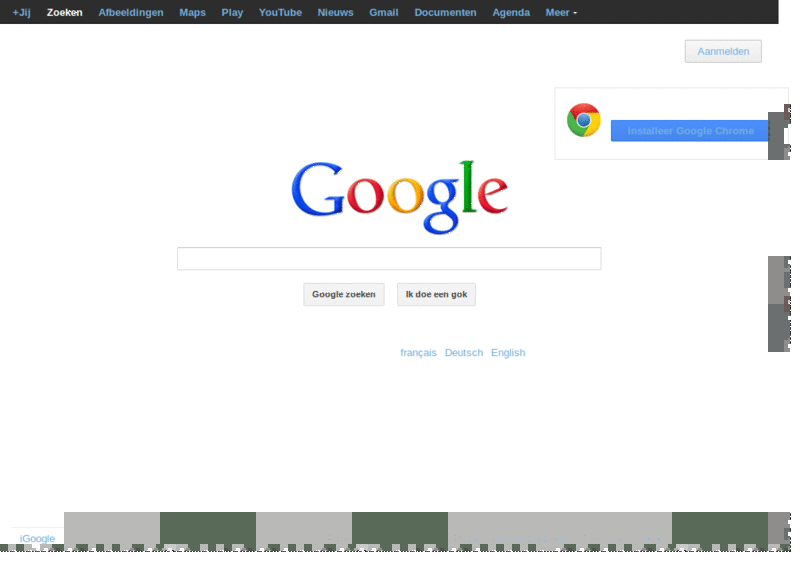The image size is (800, 562).
Task: Focus the Google search text field
Action: 389,259
